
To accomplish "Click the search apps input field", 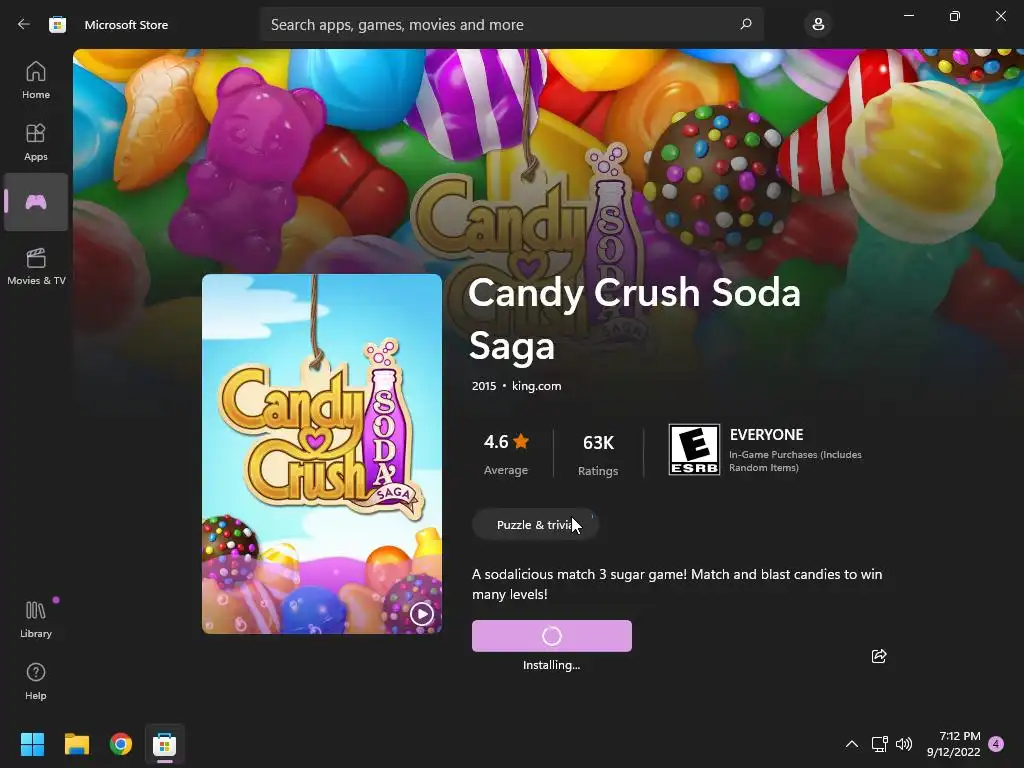I will 511,24.
